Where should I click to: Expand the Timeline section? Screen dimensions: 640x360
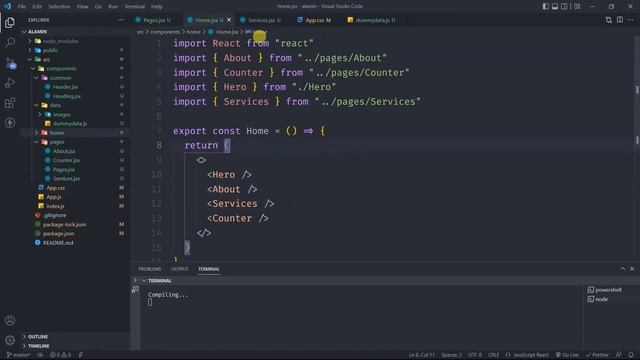coord(39,346)
